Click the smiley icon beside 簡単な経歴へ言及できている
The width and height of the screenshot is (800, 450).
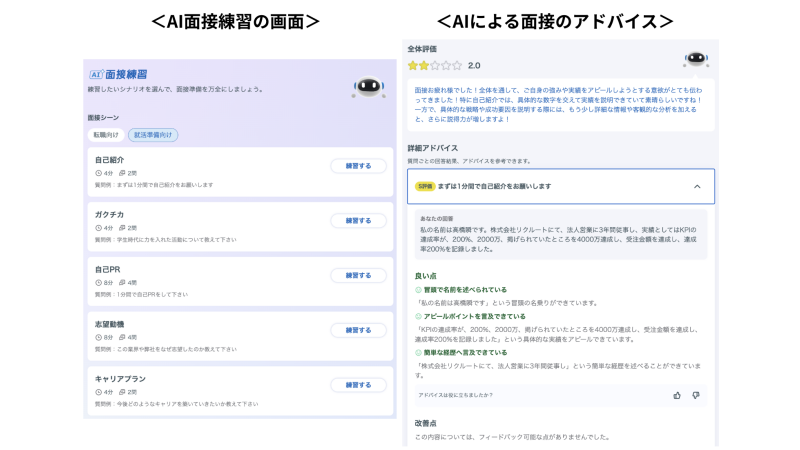click(x=418, y=353)
